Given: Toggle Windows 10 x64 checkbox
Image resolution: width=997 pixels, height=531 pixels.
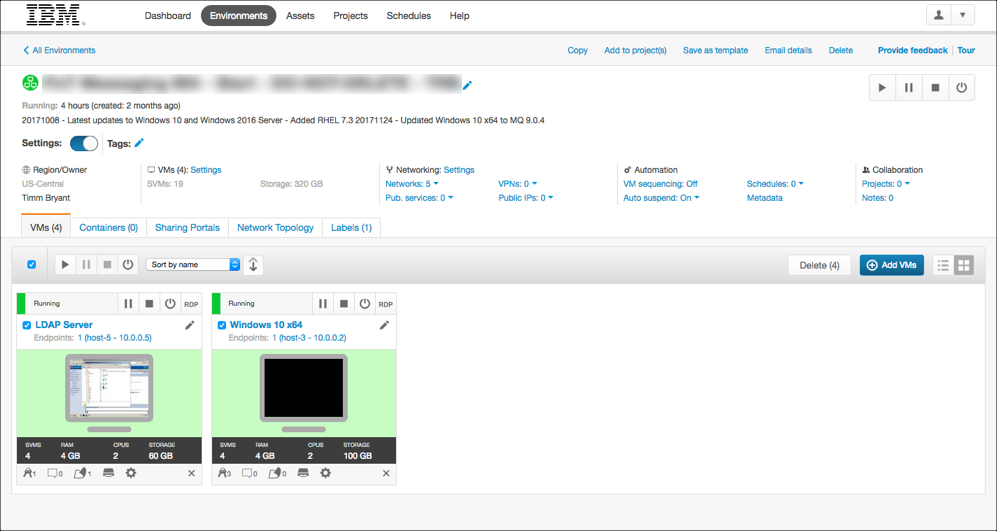Looking at the screenshot, I should coord(221,325).
